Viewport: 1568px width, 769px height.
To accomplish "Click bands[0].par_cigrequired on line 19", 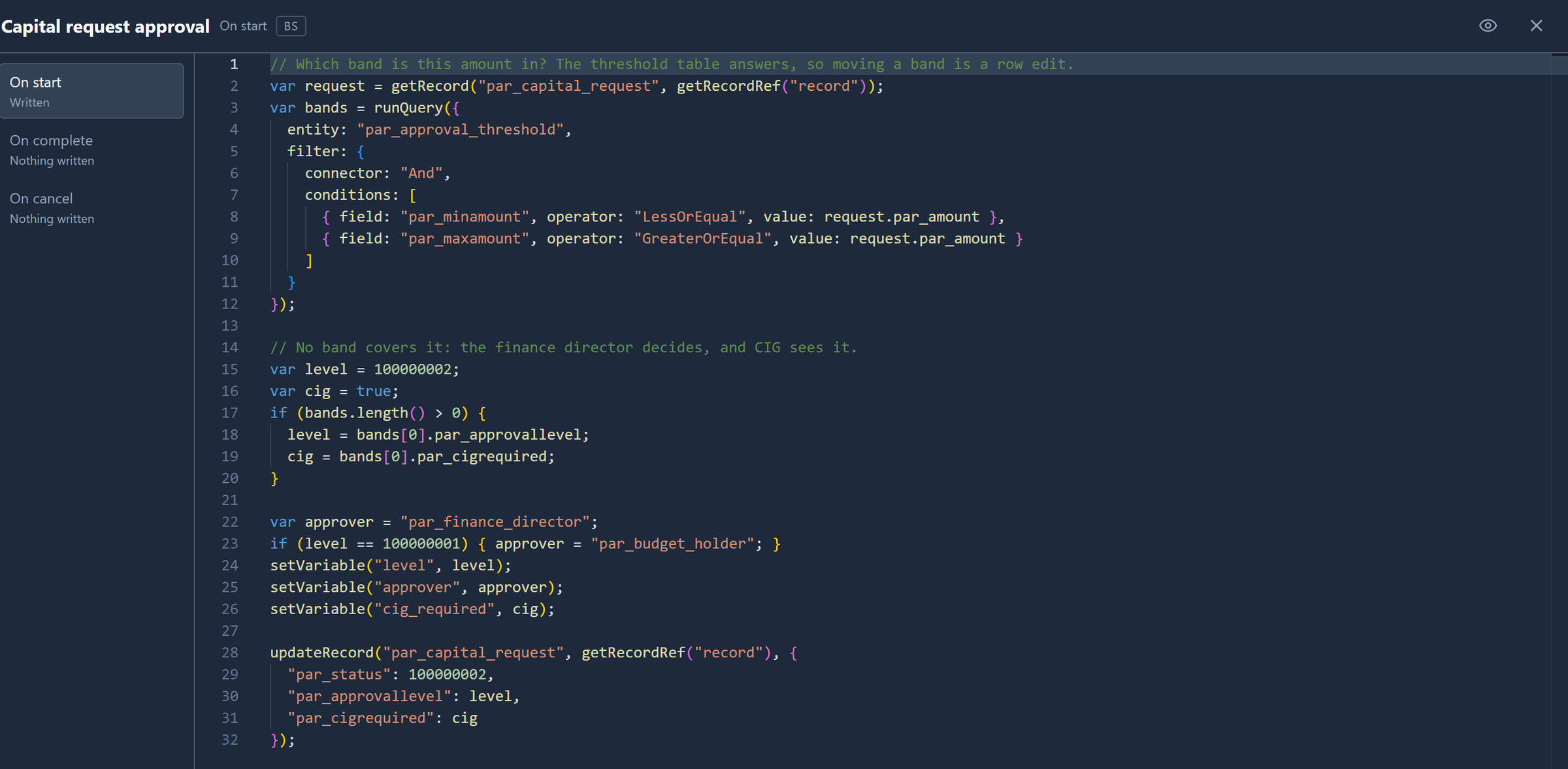I will (x=443, y=457).
